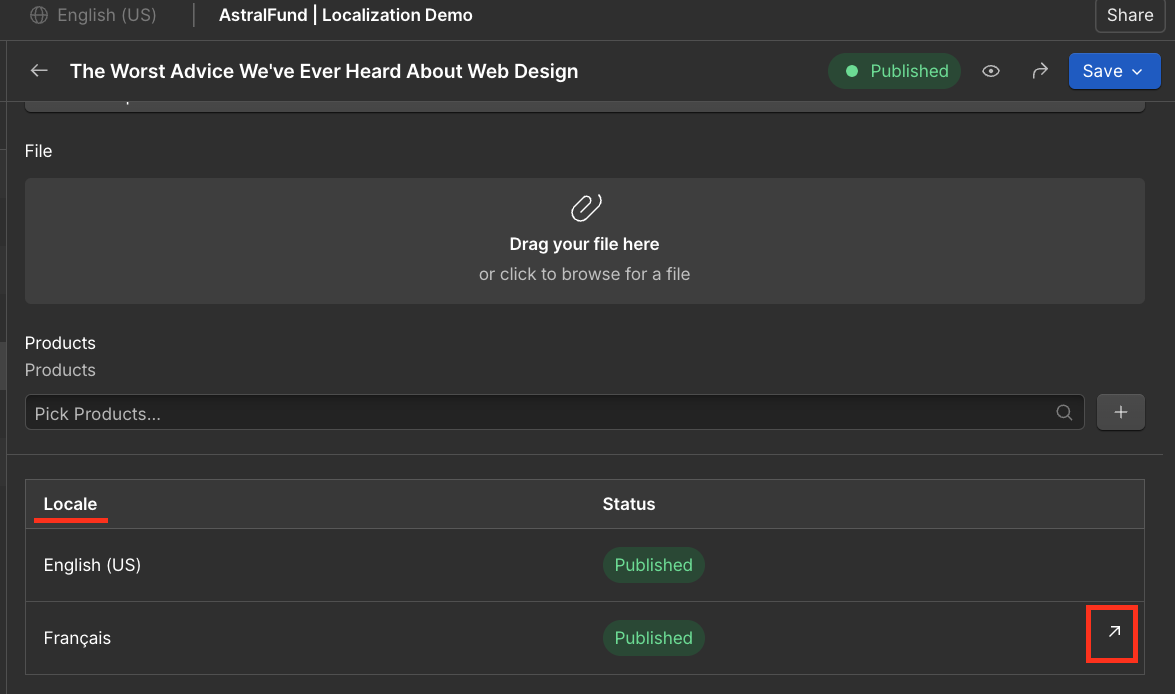
Task: Open the Save dropdown button
Action: [x=1114, y=71]
